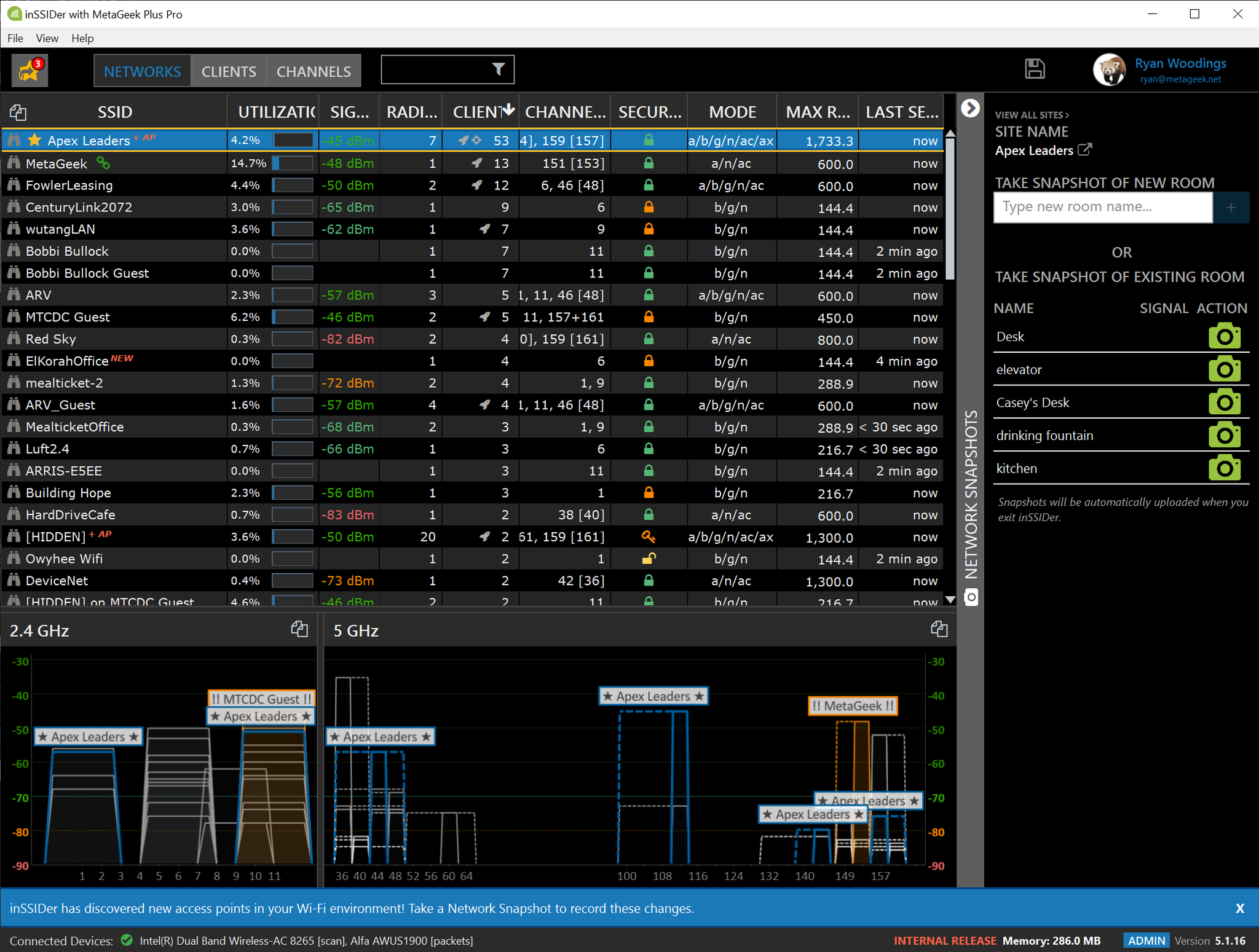Screen dimensions: 1259x952
Task: Select the Building Hope network row
Action: [x=472, y=493]
